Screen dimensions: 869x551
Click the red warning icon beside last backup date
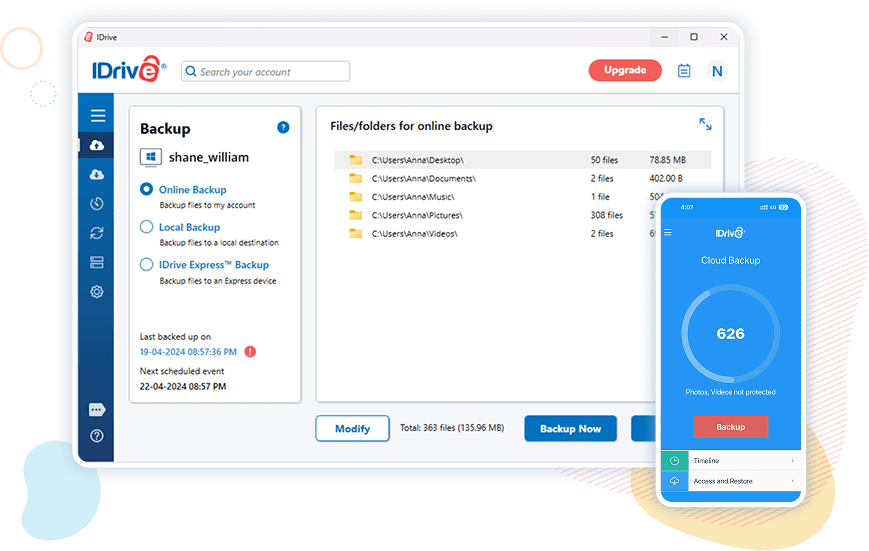(x=250, y=351)
